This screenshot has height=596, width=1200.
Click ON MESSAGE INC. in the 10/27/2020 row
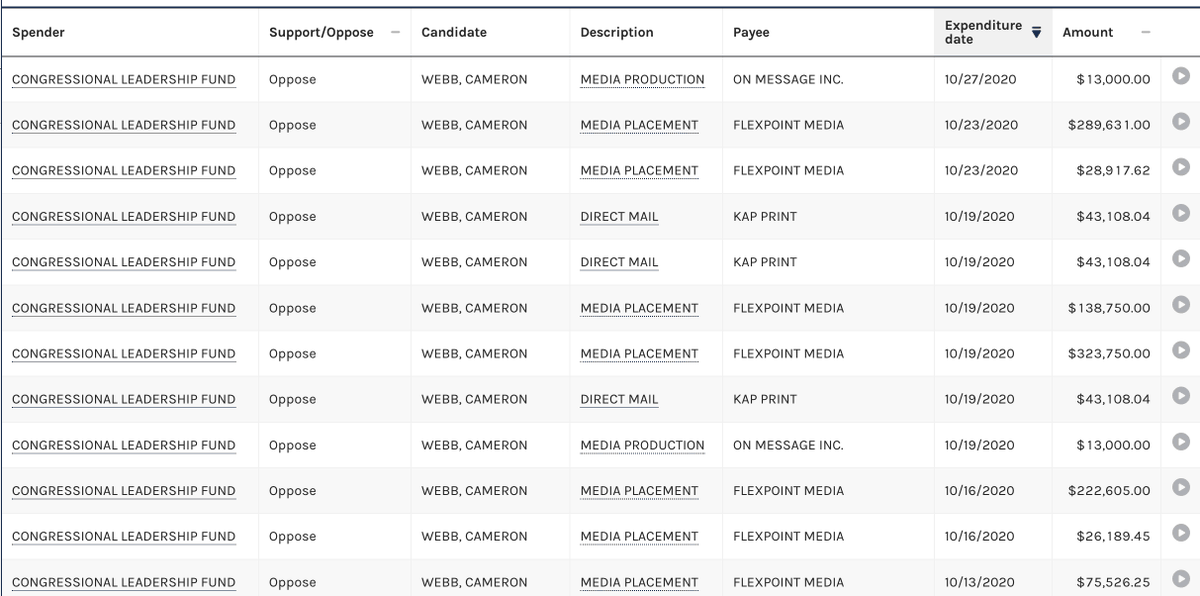pyautogui.click(x=788, y=80)
